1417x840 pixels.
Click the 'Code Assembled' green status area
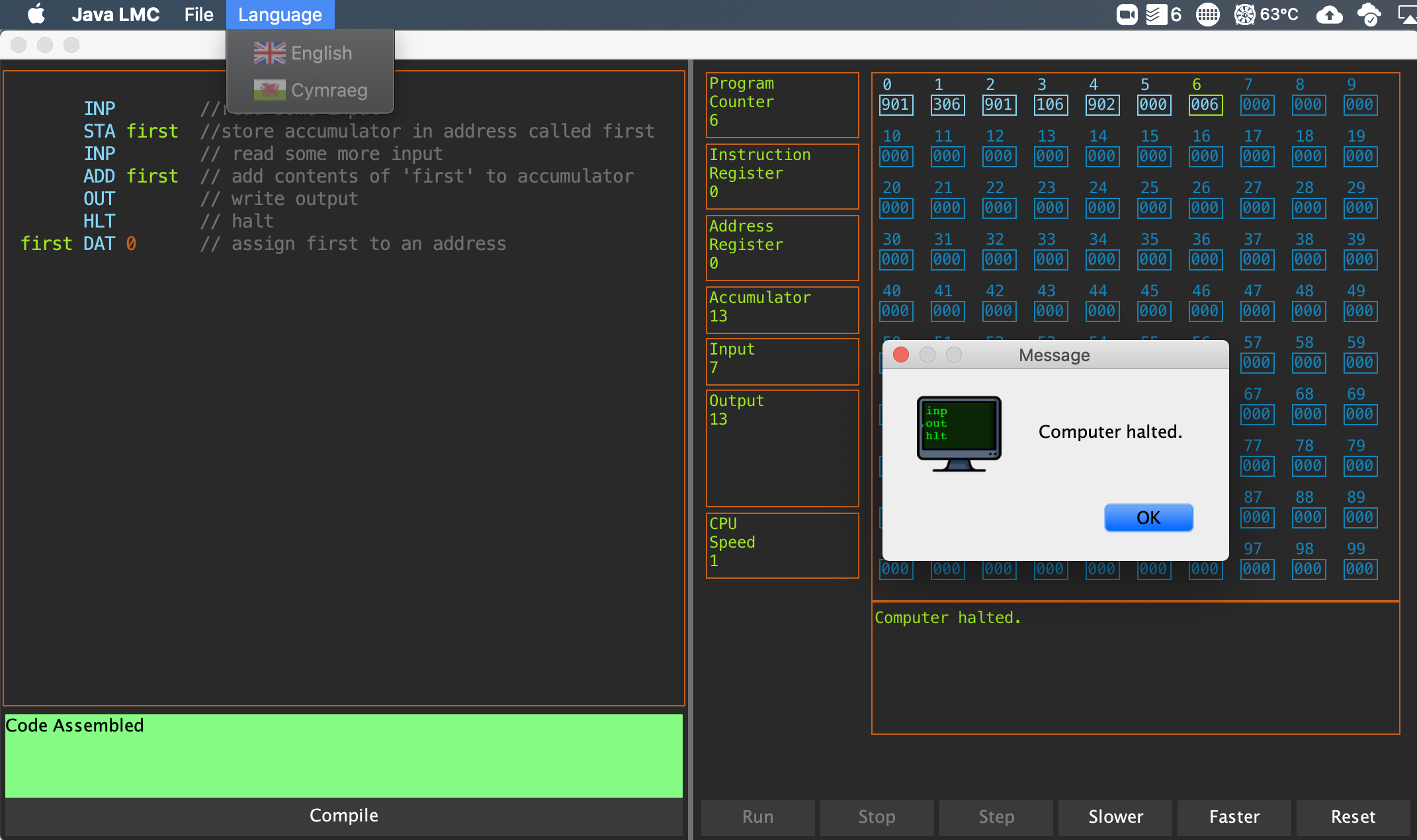tap(344, 755)
